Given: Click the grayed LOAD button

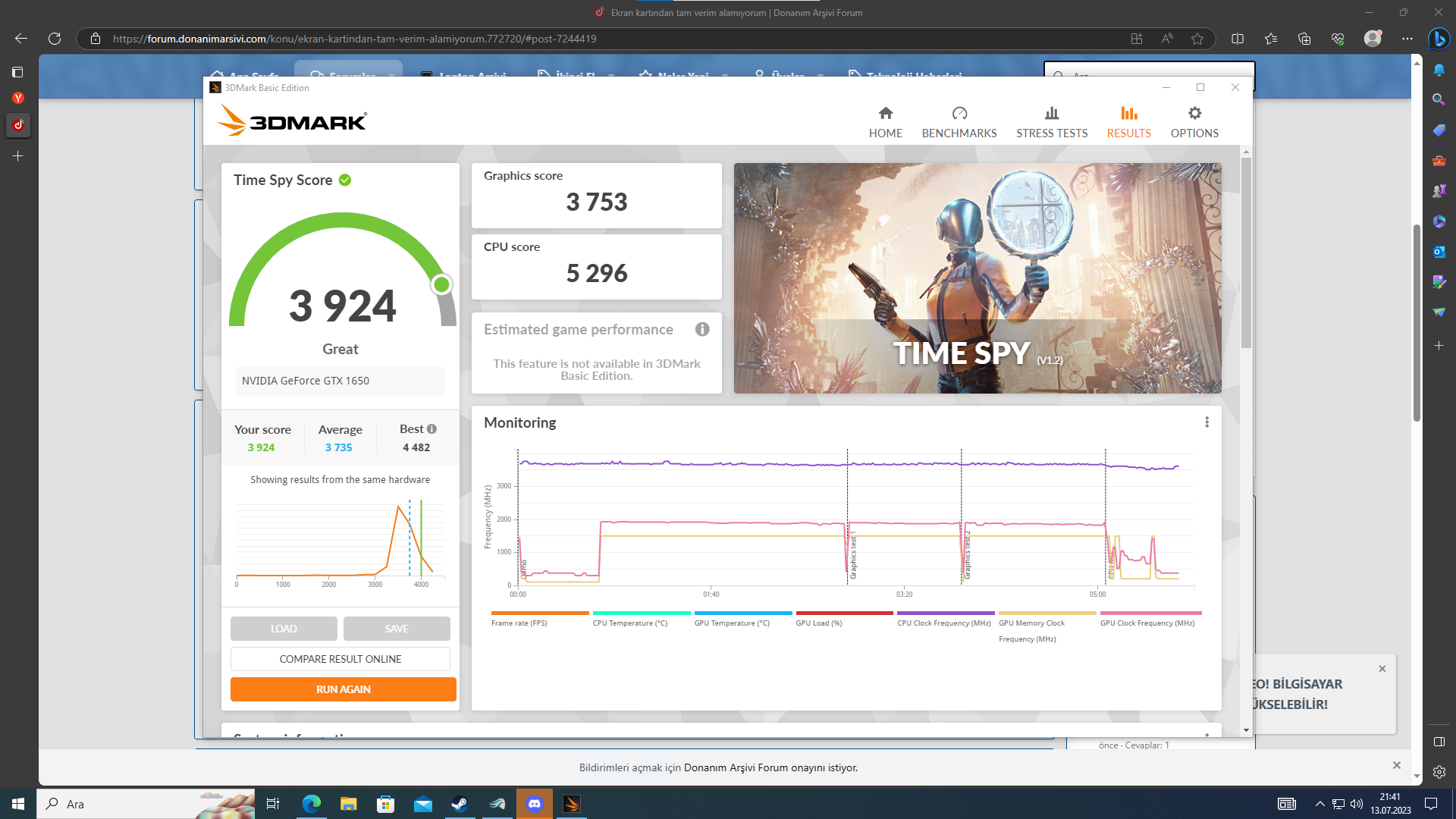Looking at the screenshot, I should [284, 629].
